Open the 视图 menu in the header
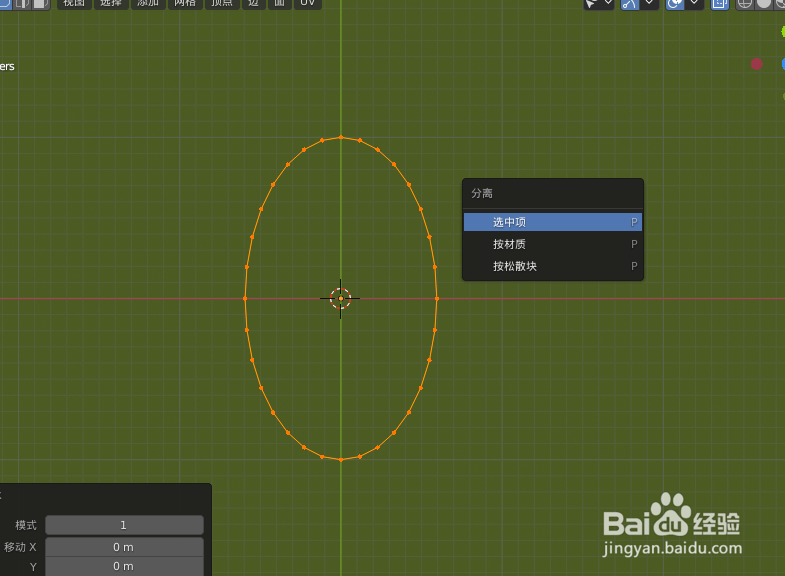 pyautogui.click(x=74, y=3)
